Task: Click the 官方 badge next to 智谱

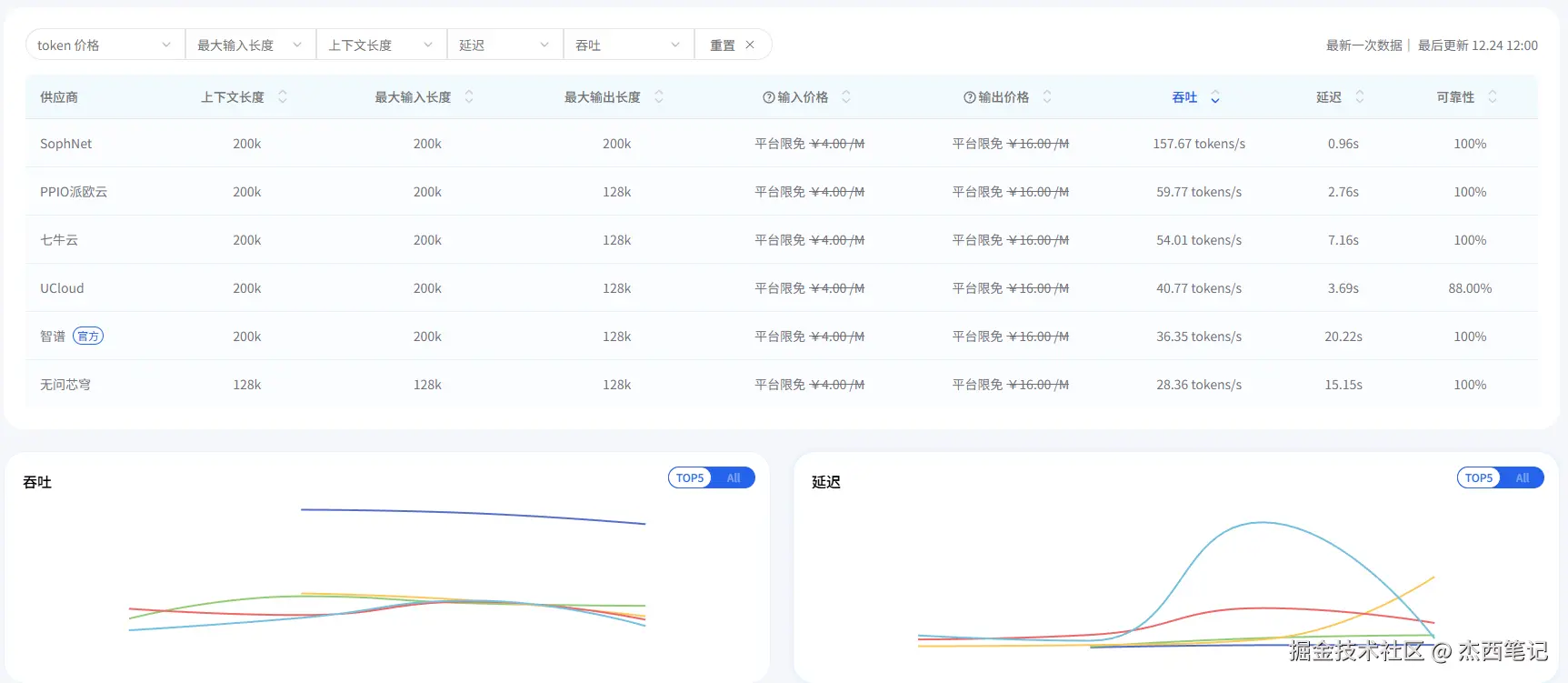Action: (x=88, y=336)
